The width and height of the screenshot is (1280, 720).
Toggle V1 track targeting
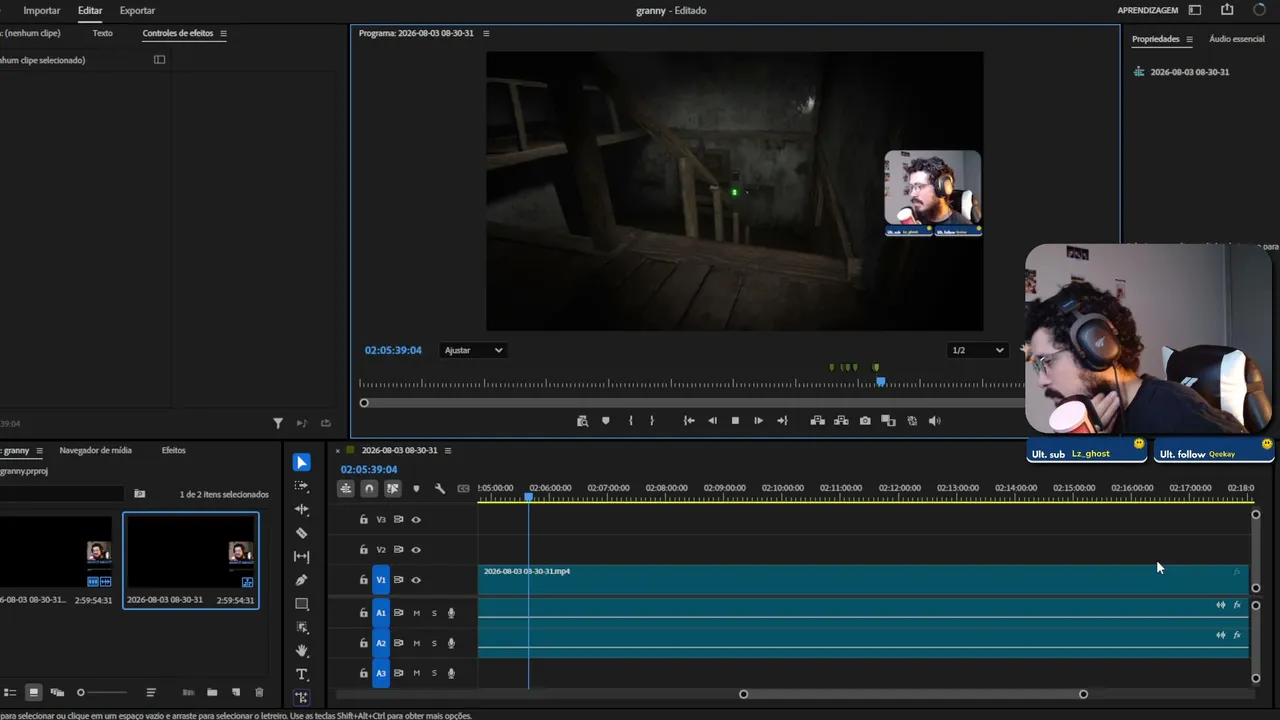(x=381, y=580)
